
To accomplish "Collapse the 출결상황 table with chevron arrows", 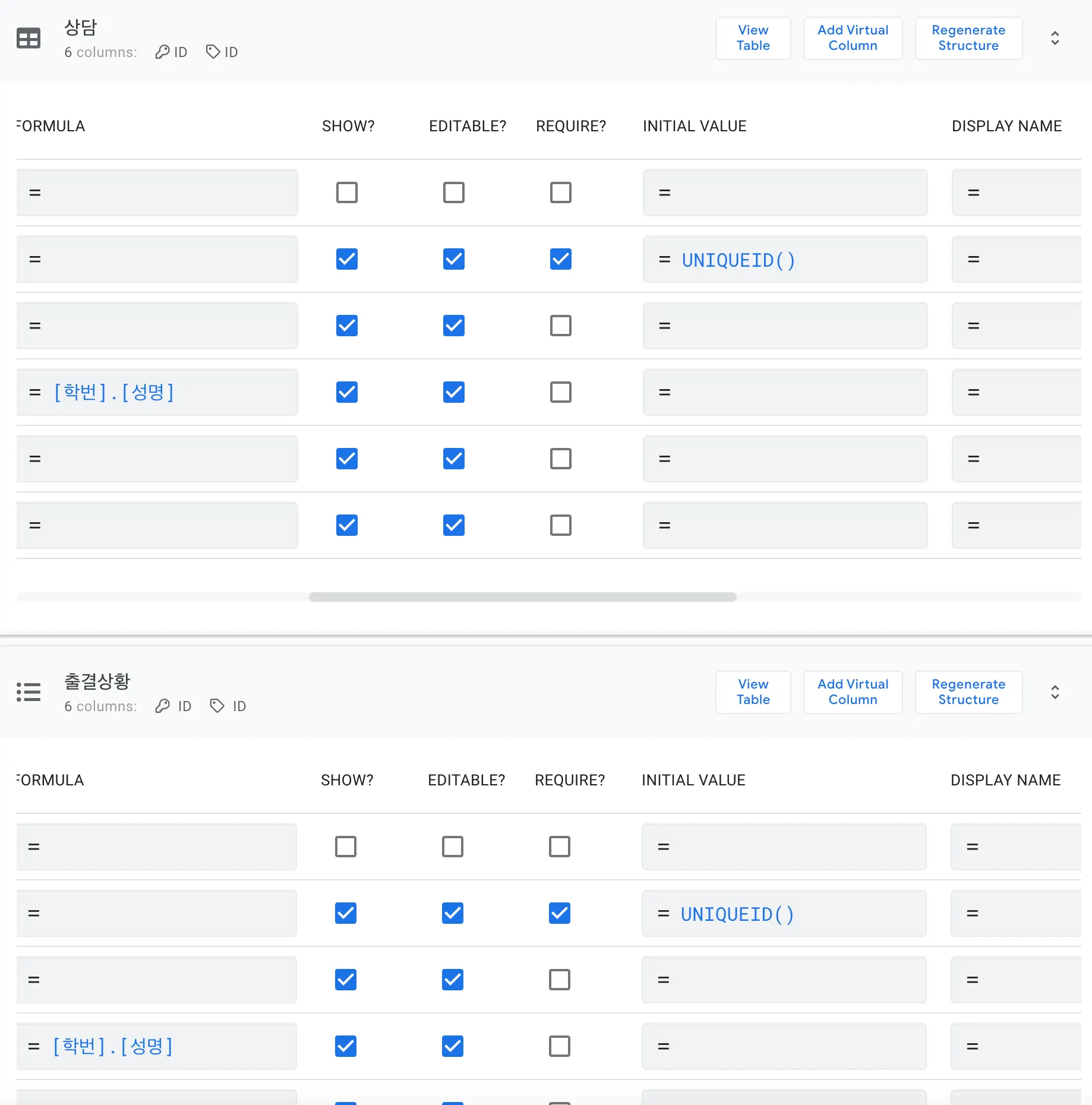I will tap(1055, 692).
